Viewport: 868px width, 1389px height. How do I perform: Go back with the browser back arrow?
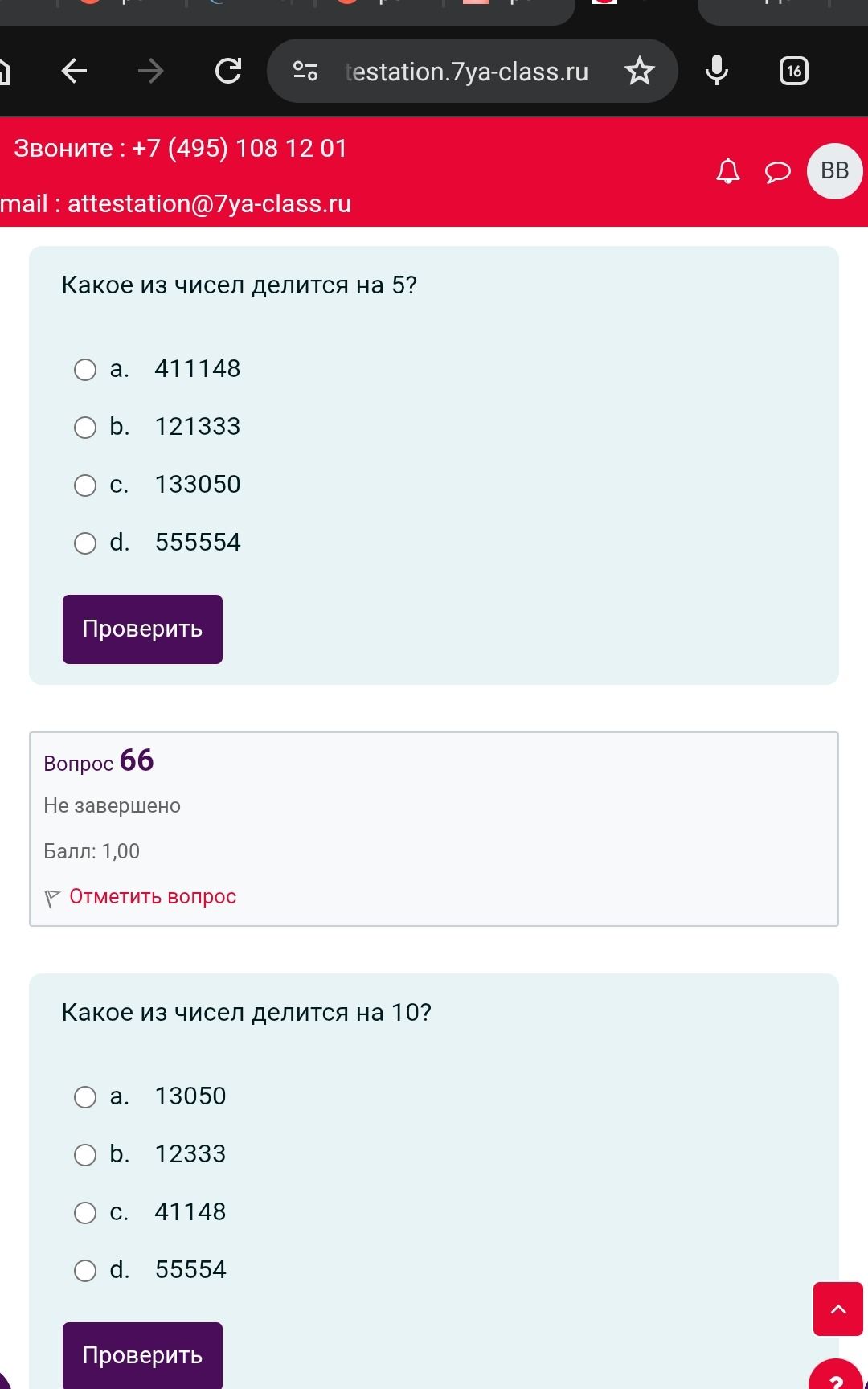coord(74,72)
